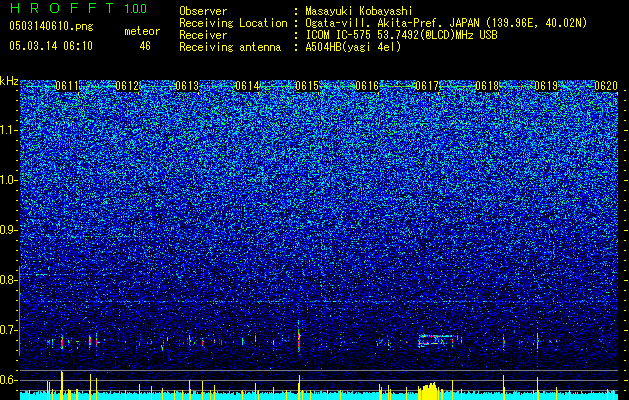Click the 0615 time marker

point(307,86)
